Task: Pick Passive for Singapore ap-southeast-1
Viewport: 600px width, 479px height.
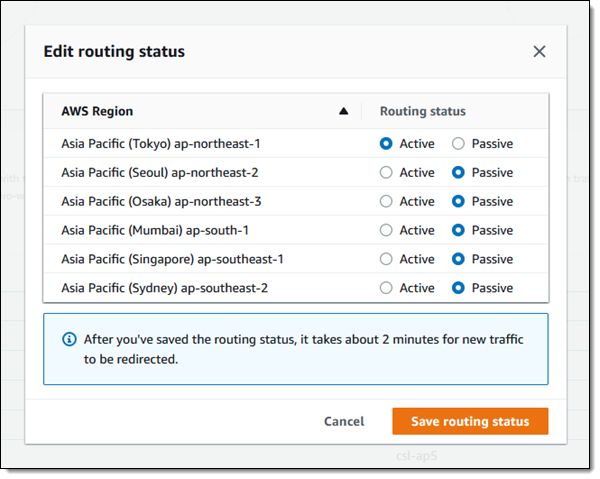Action: tap(458, 260)
